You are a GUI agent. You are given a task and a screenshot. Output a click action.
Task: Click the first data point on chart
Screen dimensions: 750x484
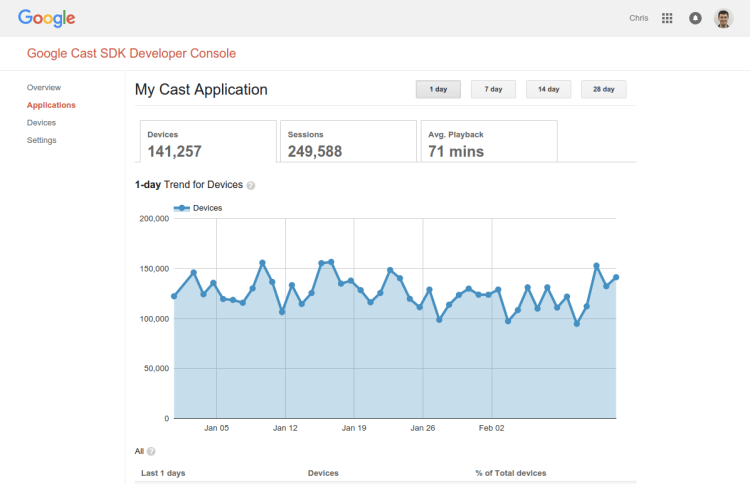coord(174,297)
